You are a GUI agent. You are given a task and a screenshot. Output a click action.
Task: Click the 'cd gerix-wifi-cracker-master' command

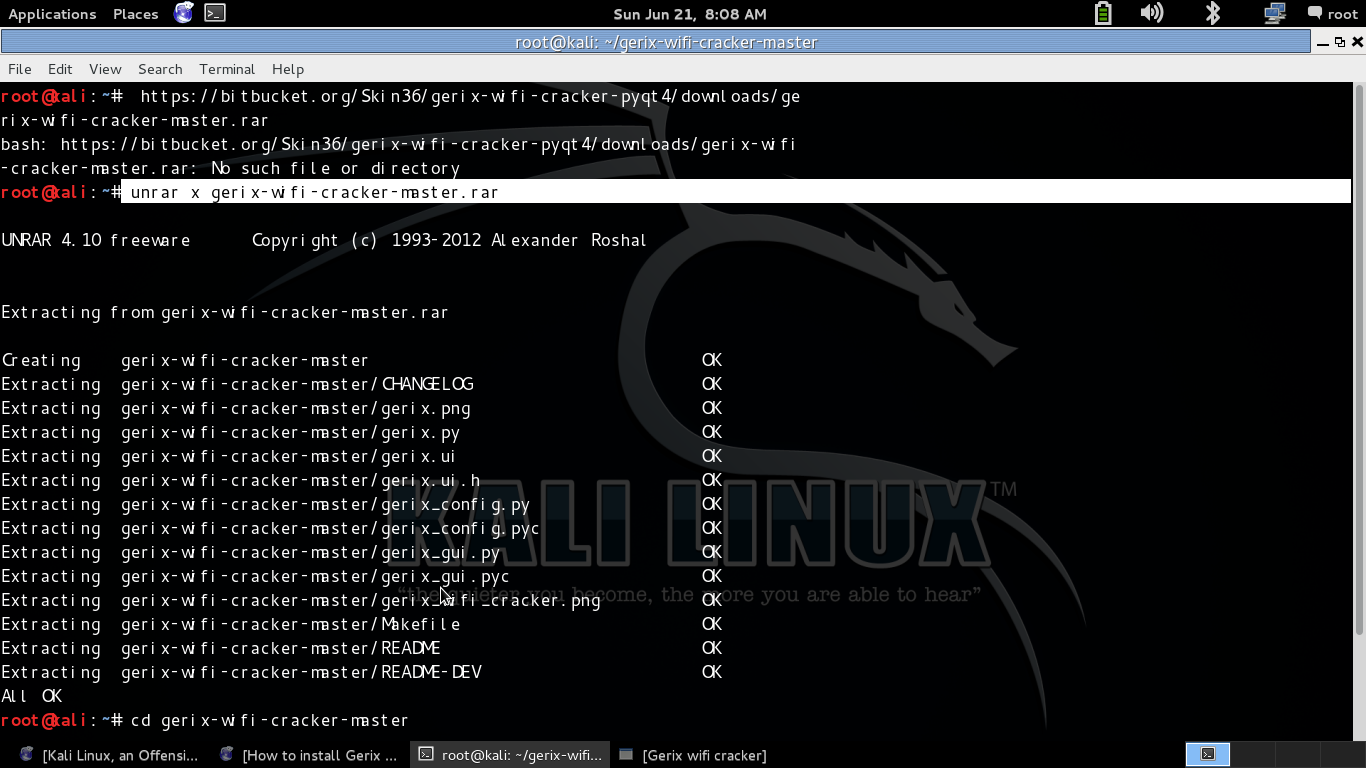(270, 720)
